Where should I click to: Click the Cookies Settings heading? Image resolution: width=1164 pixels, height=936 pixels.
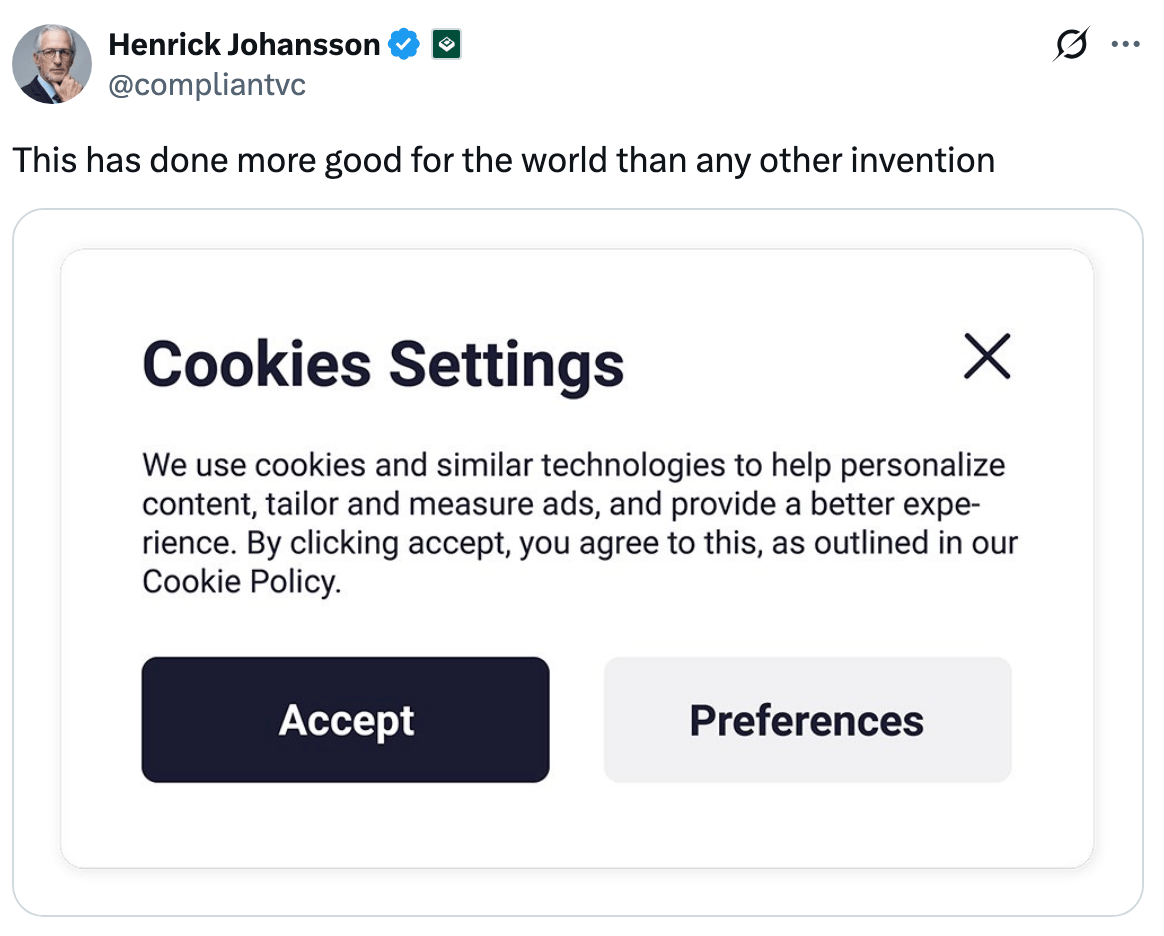click(x=383, y=363)
